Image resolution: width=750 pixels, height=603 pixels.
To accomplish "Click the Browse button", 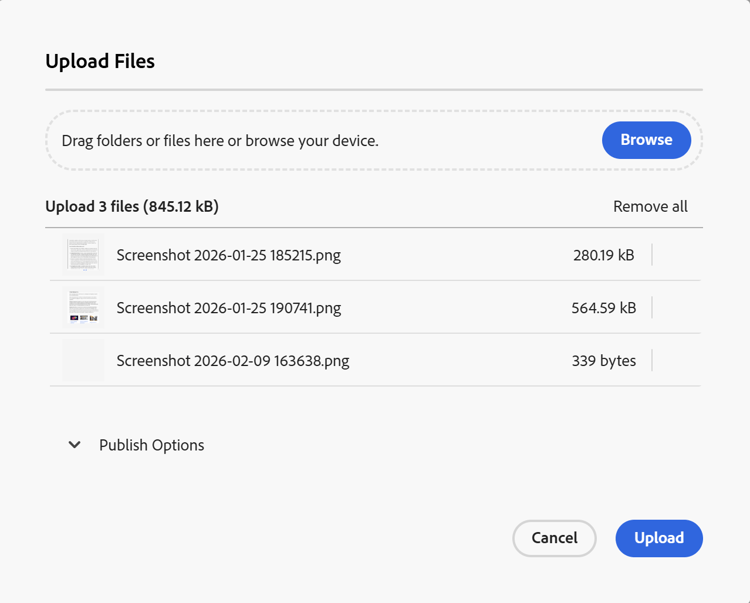I will click(646, 140).
